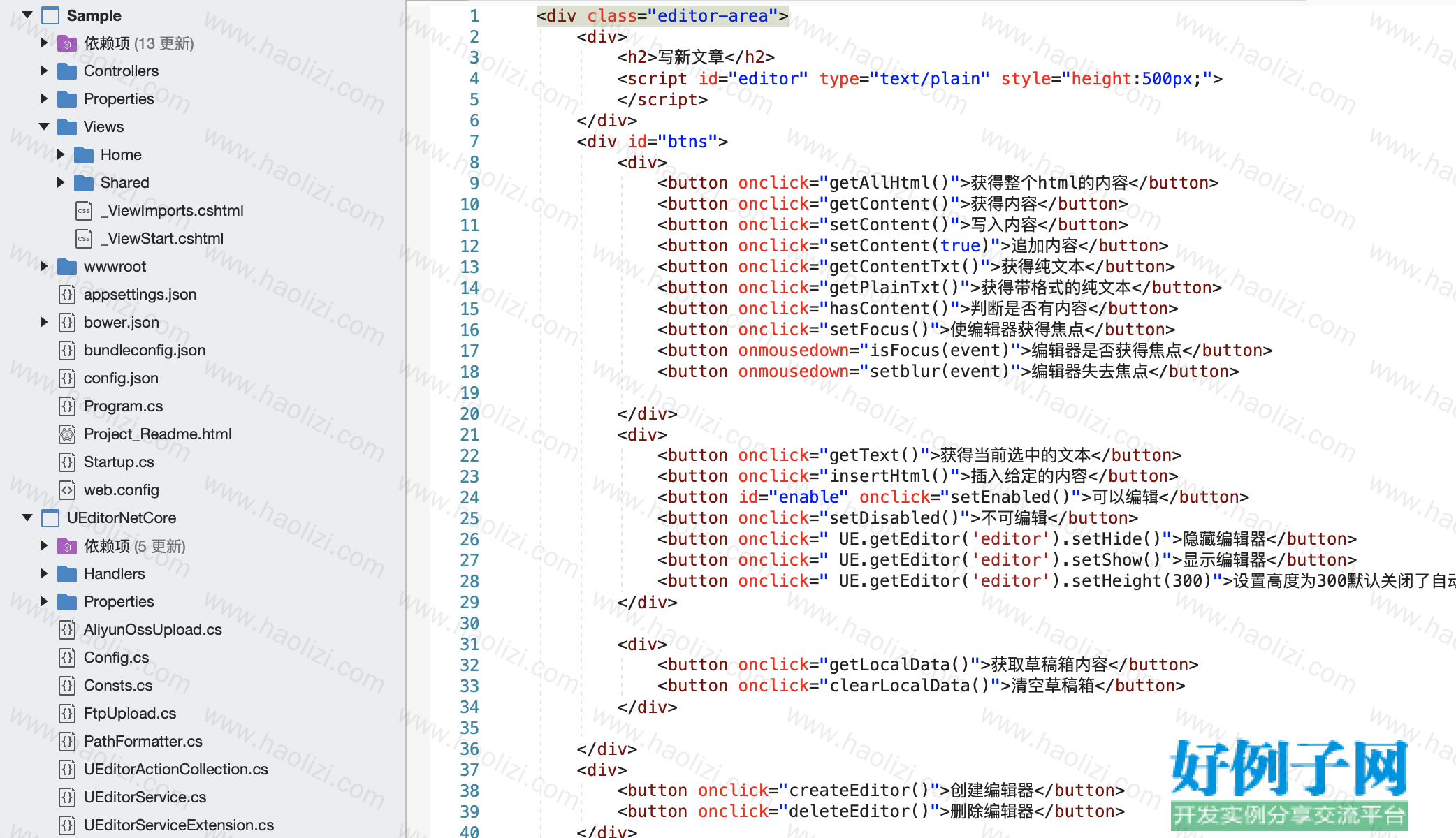The image size is (1456, 838).
Task: Click the Handlers folder icon
Action: [67, 574]
